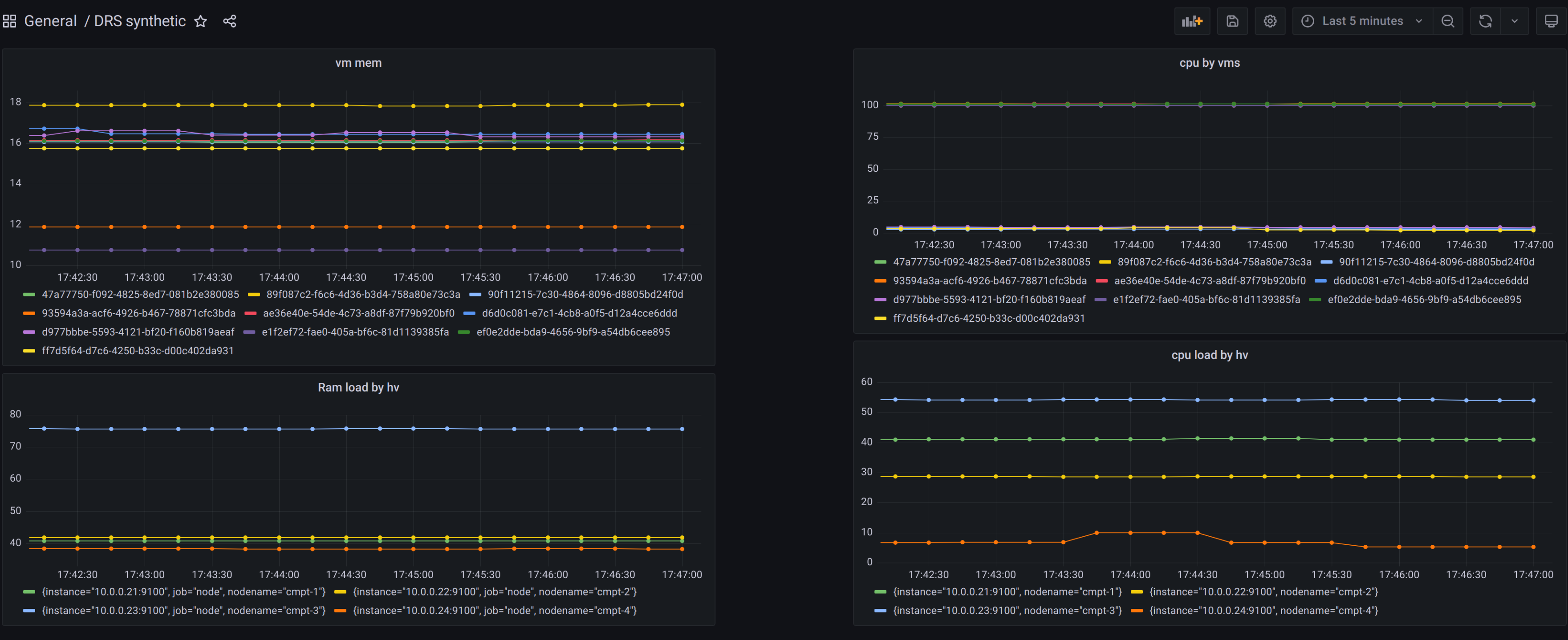The image size is (1568, 640).
Task: Toggle cmpt-4 series in cpu load legend
Action: [x=1263, y=610]
